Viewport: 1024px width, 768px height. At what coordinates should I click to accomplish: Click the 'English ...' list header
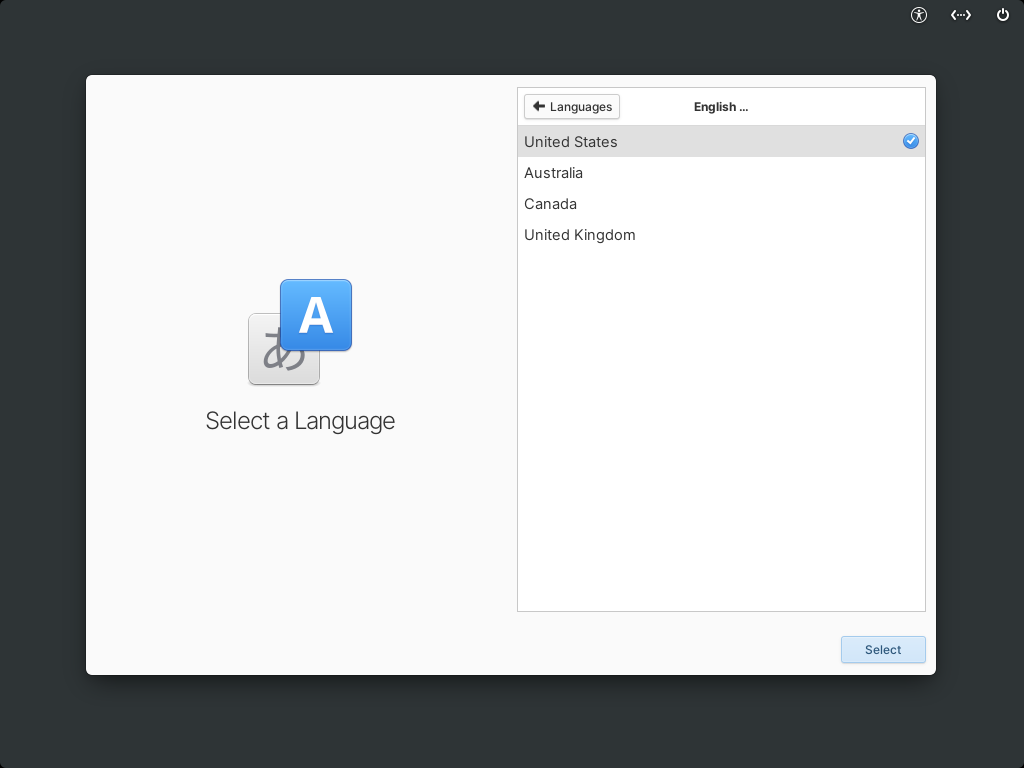[x=721, y=106]
